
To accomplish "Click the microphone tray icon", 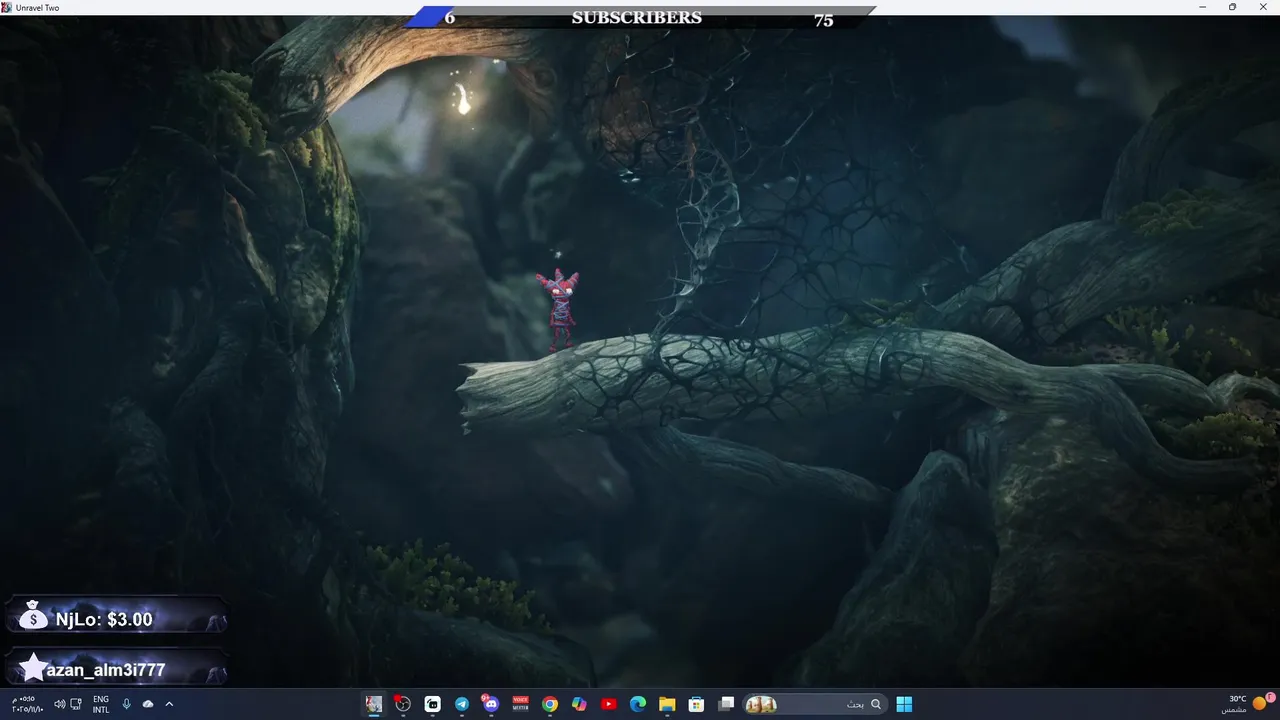I will 127,704.
